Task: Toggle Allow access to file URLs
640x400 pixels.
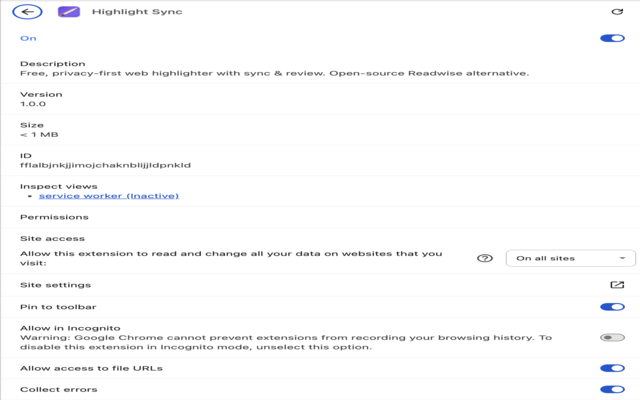Action: (x=612, y=368)
